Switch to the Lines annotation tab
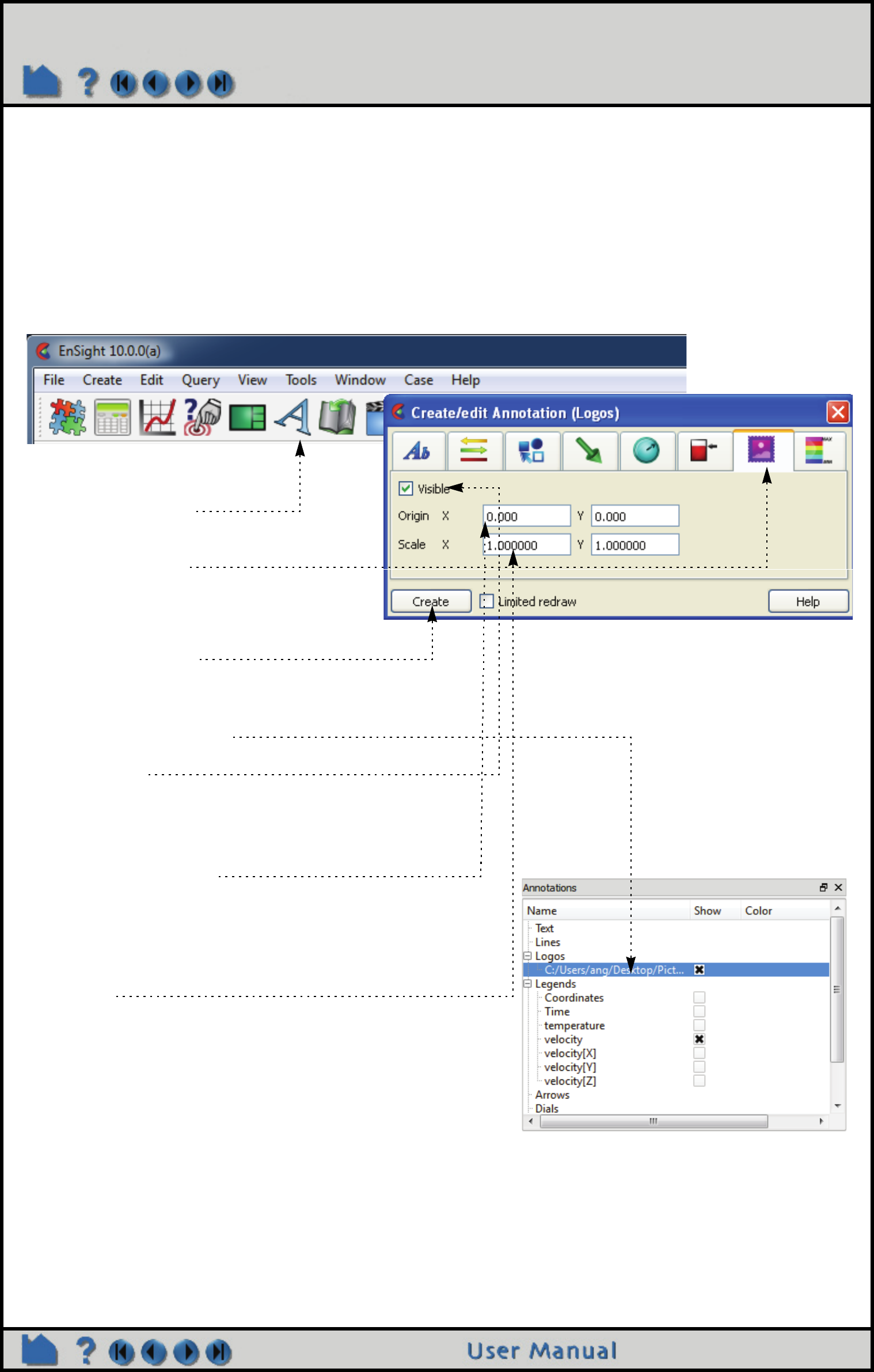The image size is (874, 1372). point(475,451)
